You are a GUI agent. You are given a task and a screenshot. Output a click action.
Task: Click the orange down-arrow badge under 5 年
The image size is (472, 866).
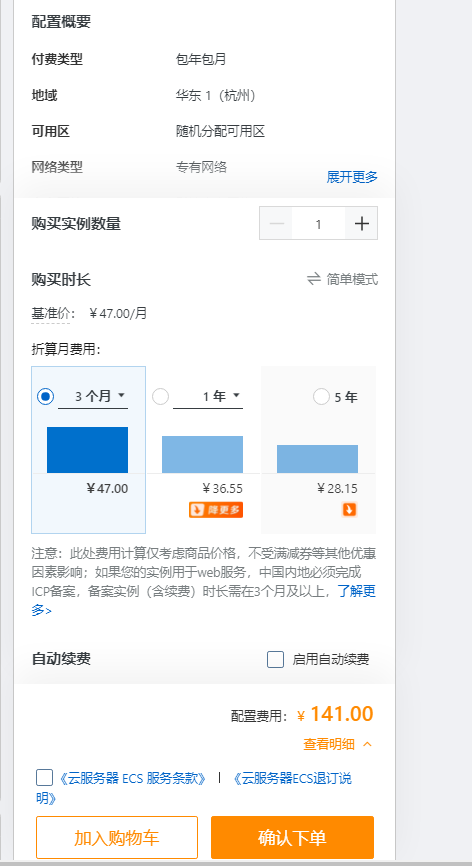coord(349,510)
